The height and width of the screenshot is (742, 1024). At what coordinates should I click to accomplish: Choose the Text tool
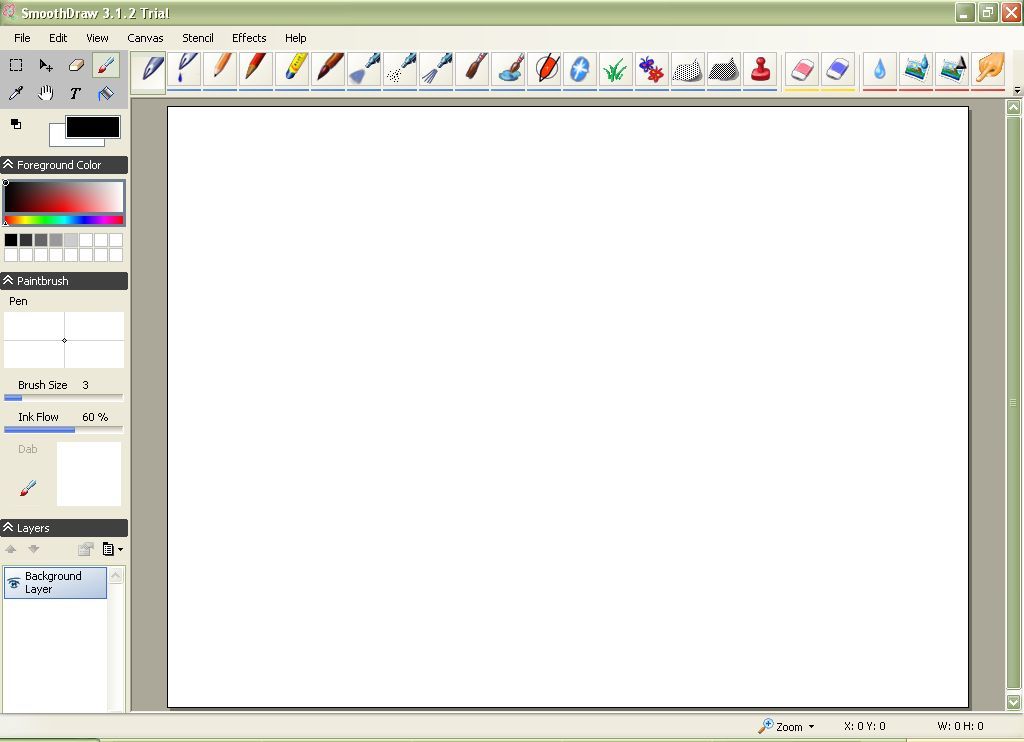74,93
